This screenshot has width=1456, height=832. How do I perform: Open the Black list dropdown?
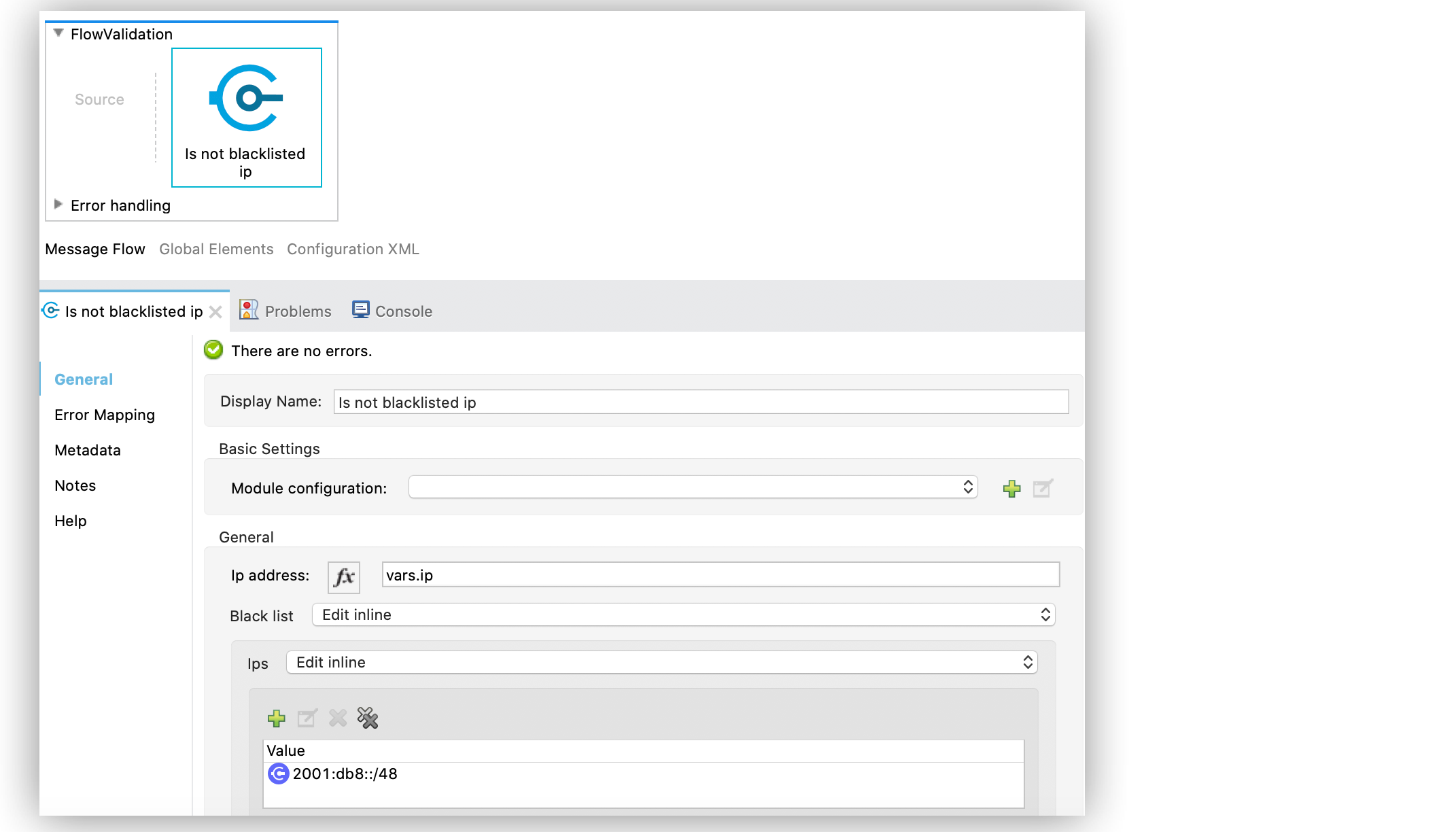coord(683,614)
